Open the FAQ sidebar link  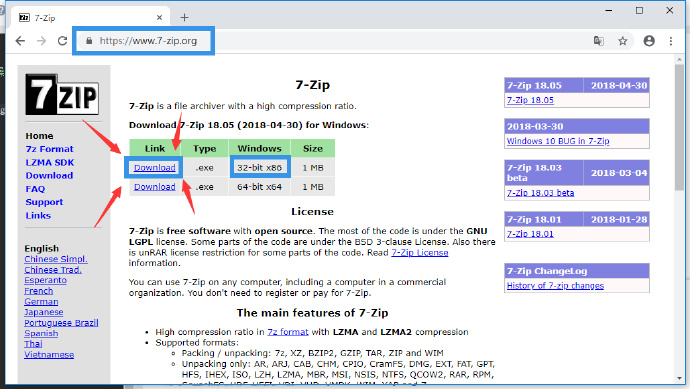(35, 189)
